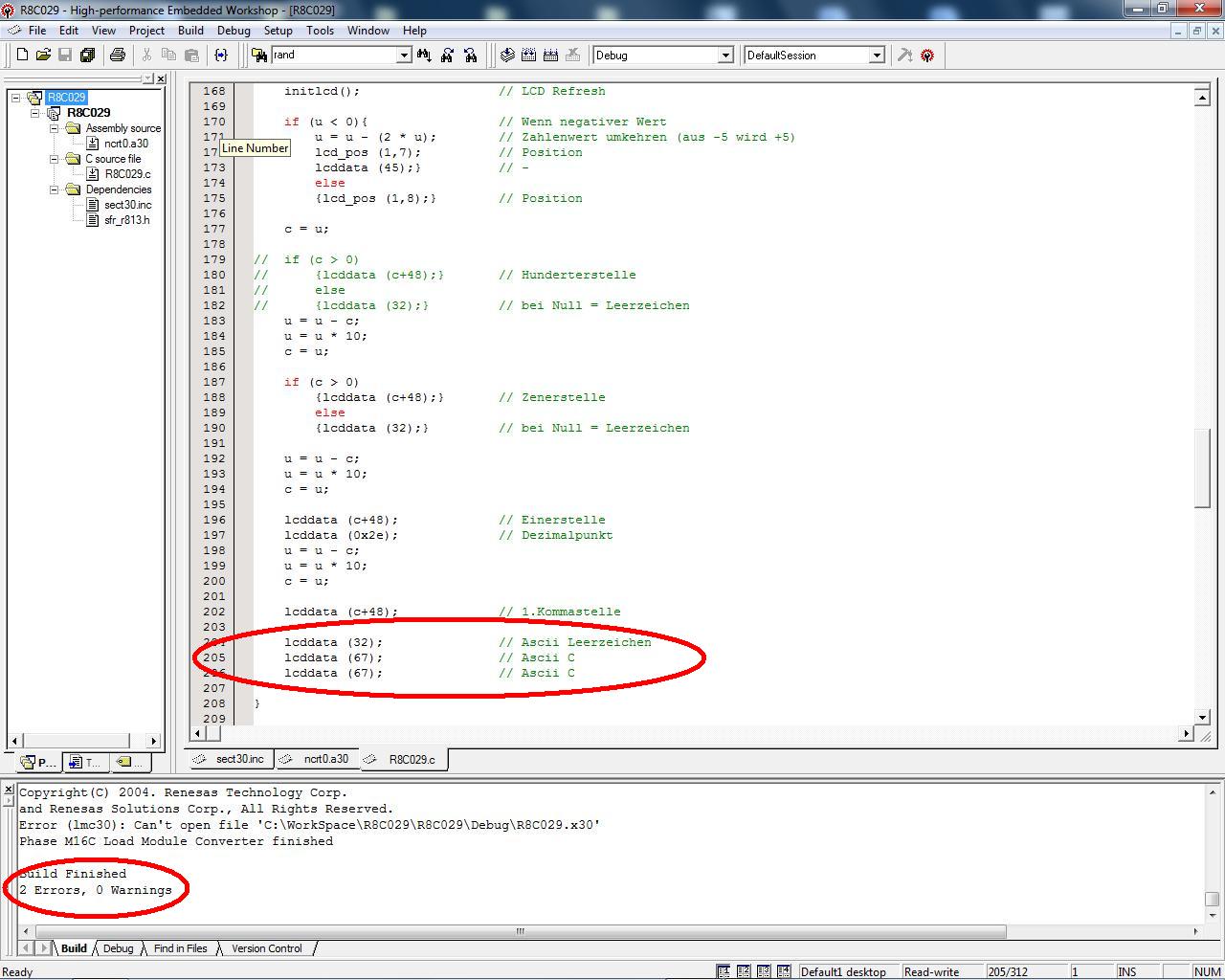Collapse the Dependencies folder
Image resolution: width=1225 pixels, height=980 pixels.
[x=55, y=189]
